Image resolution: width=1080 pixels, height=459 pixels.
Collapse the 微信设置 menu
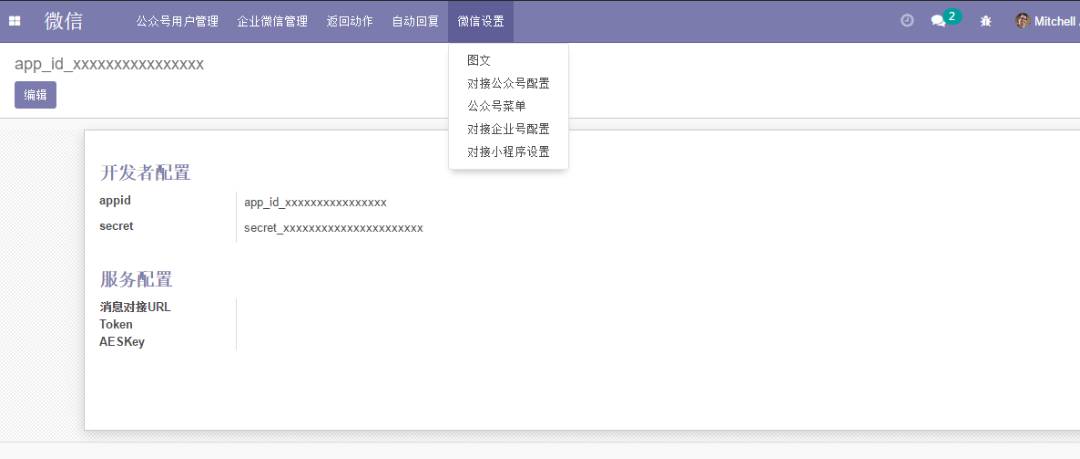pyautogui.click(x=481, y=21)
